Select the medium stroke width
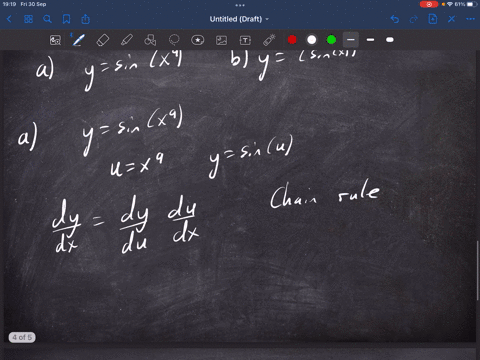Screen dimensions: 480x360 [370, 40]
